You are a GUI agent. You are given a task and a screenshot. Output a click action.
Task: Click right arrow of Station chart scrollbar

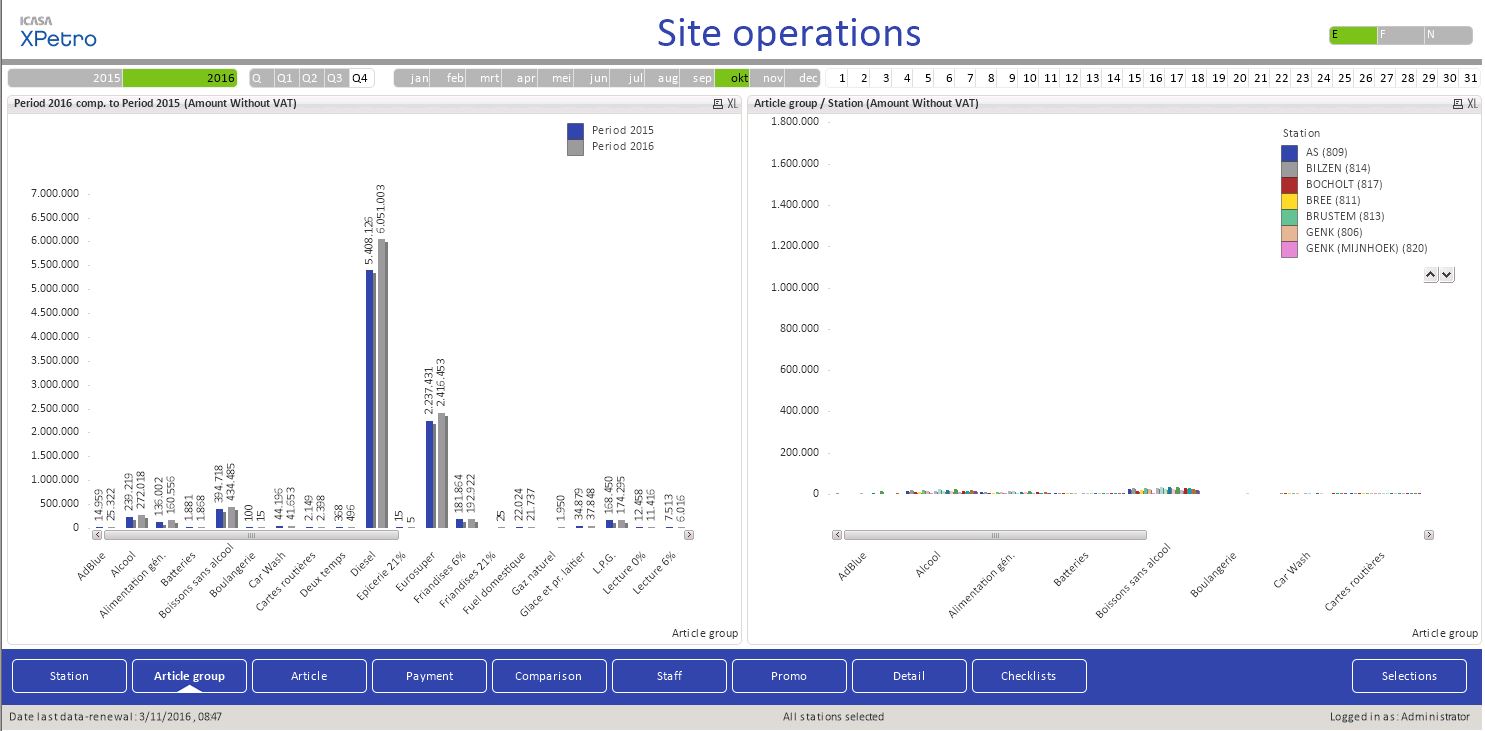point(1429,535)
